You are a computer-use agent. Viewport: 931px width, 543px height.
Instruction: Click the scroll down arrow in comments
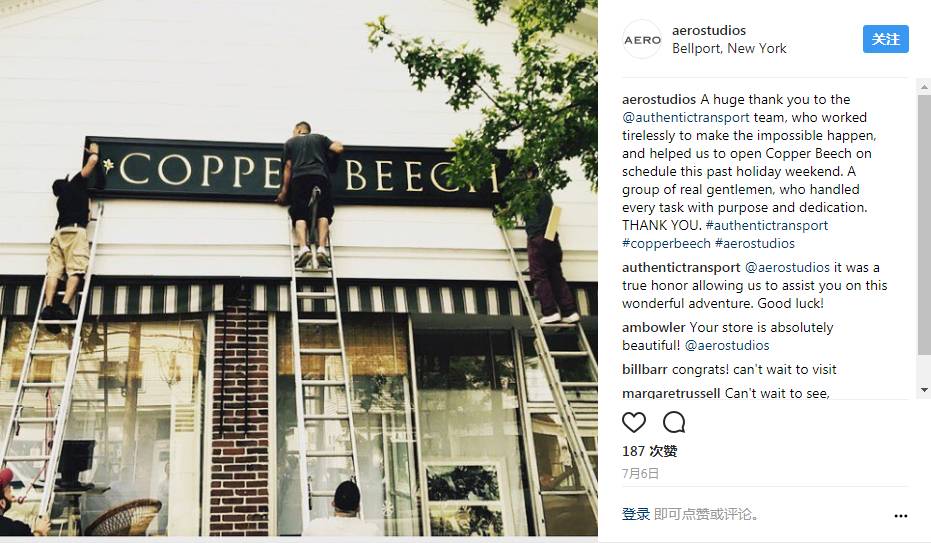pyautogui.click(x=924, y=390)
